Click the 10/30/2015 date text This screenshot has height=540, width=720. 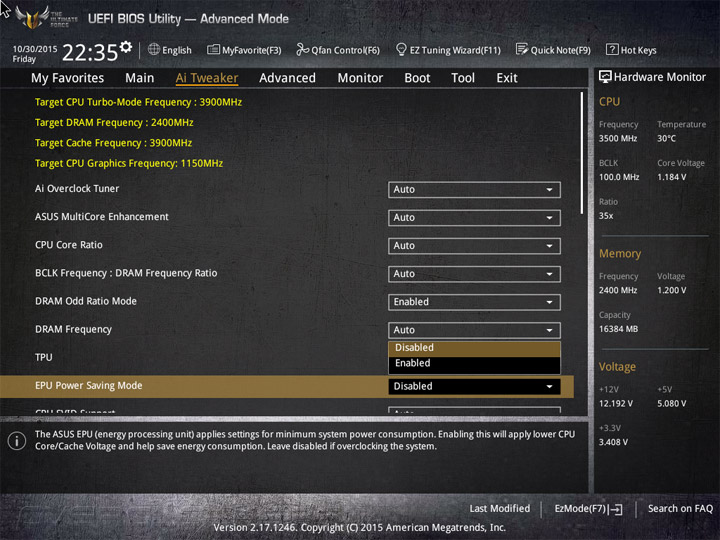coord(35,49)
